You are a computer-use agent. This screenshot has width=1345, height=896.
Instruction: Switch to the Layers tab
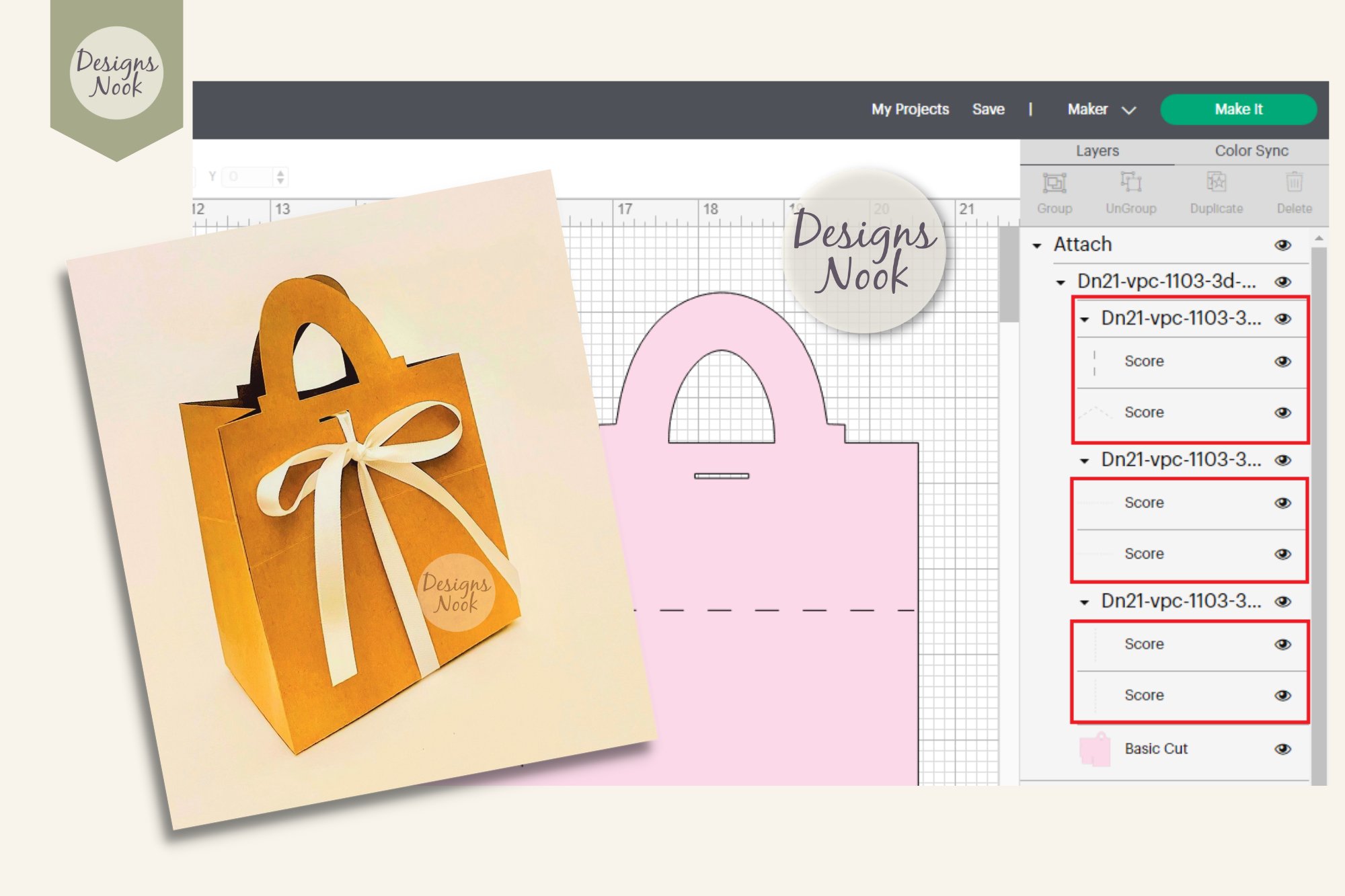point(1097,151)
